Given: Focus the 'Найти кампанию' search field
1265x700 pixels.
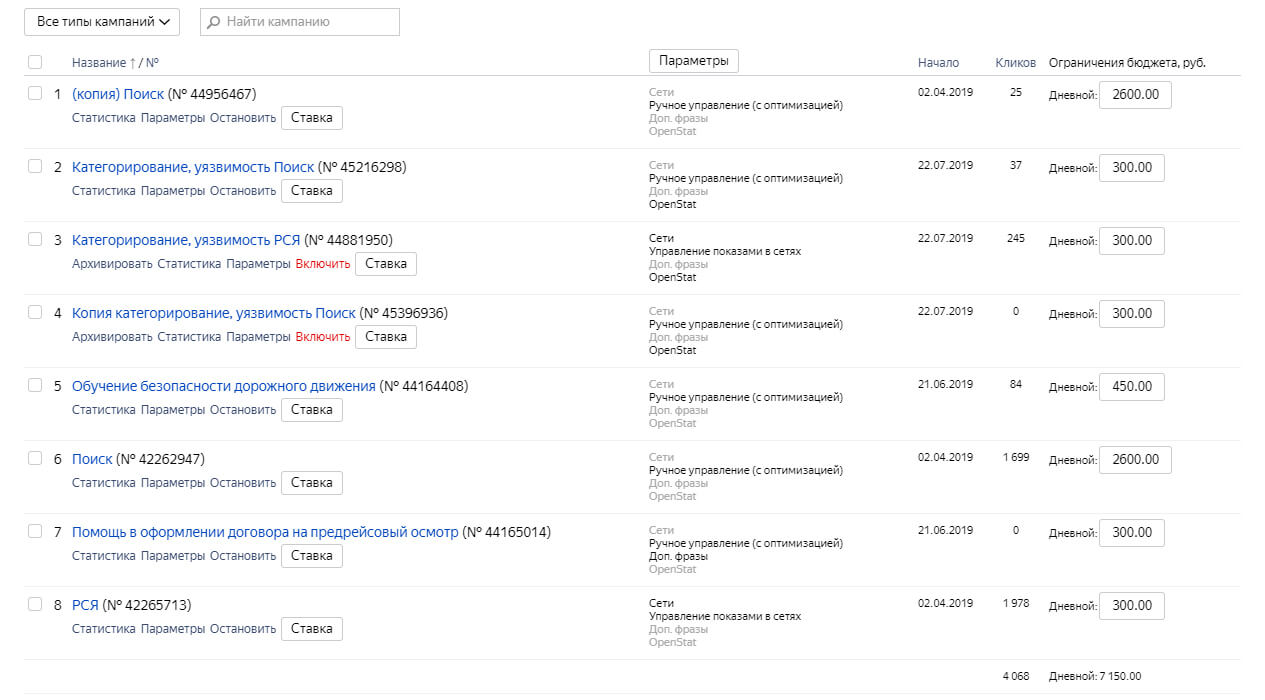Looking at the screenshot, I should pos(300,21).
